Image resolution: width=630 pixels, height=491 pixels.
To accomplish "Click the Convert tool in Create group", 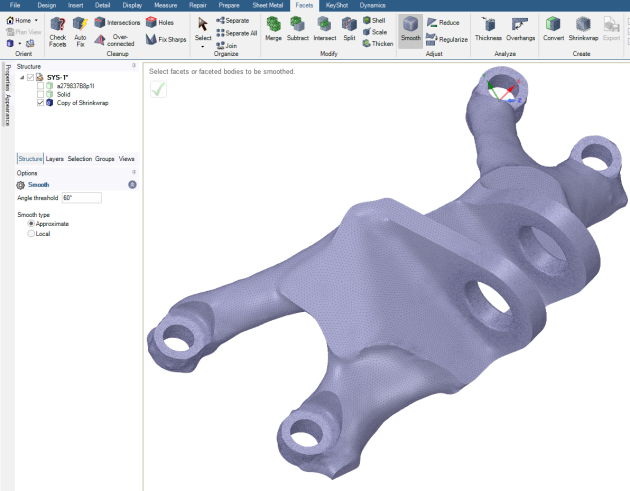I will tap(553, 28).
